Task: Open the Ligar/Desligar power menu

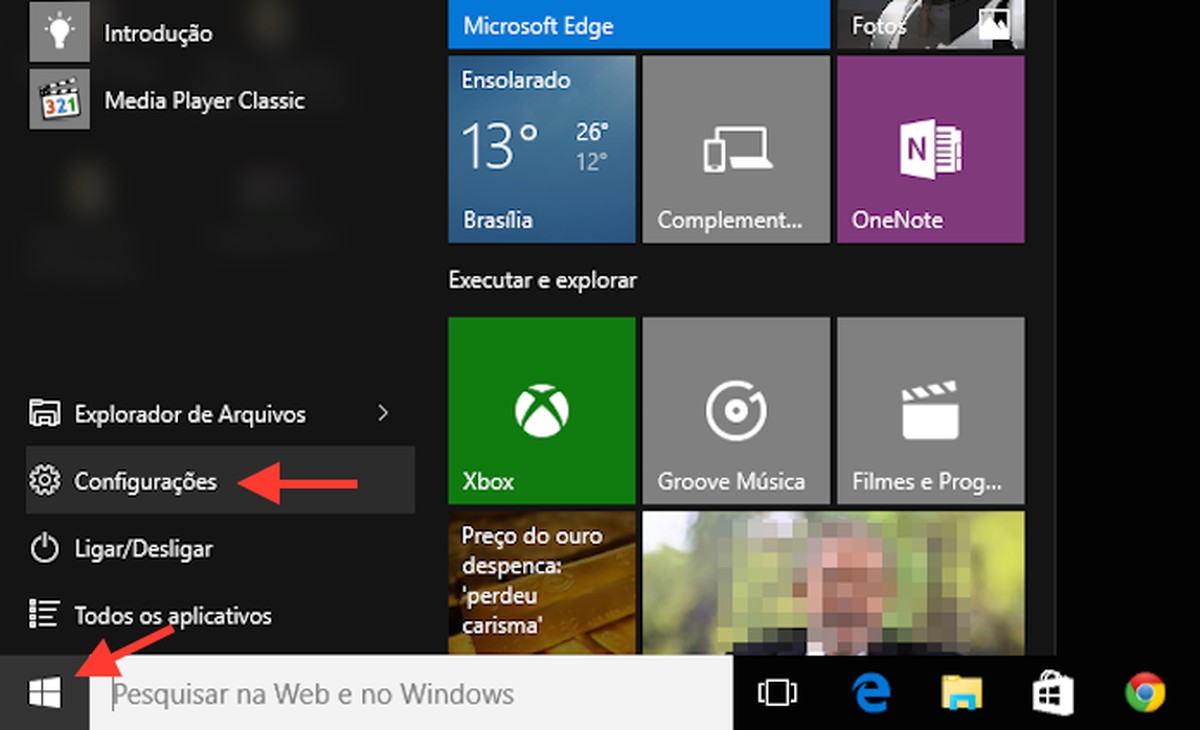Action: coord(150,549)
